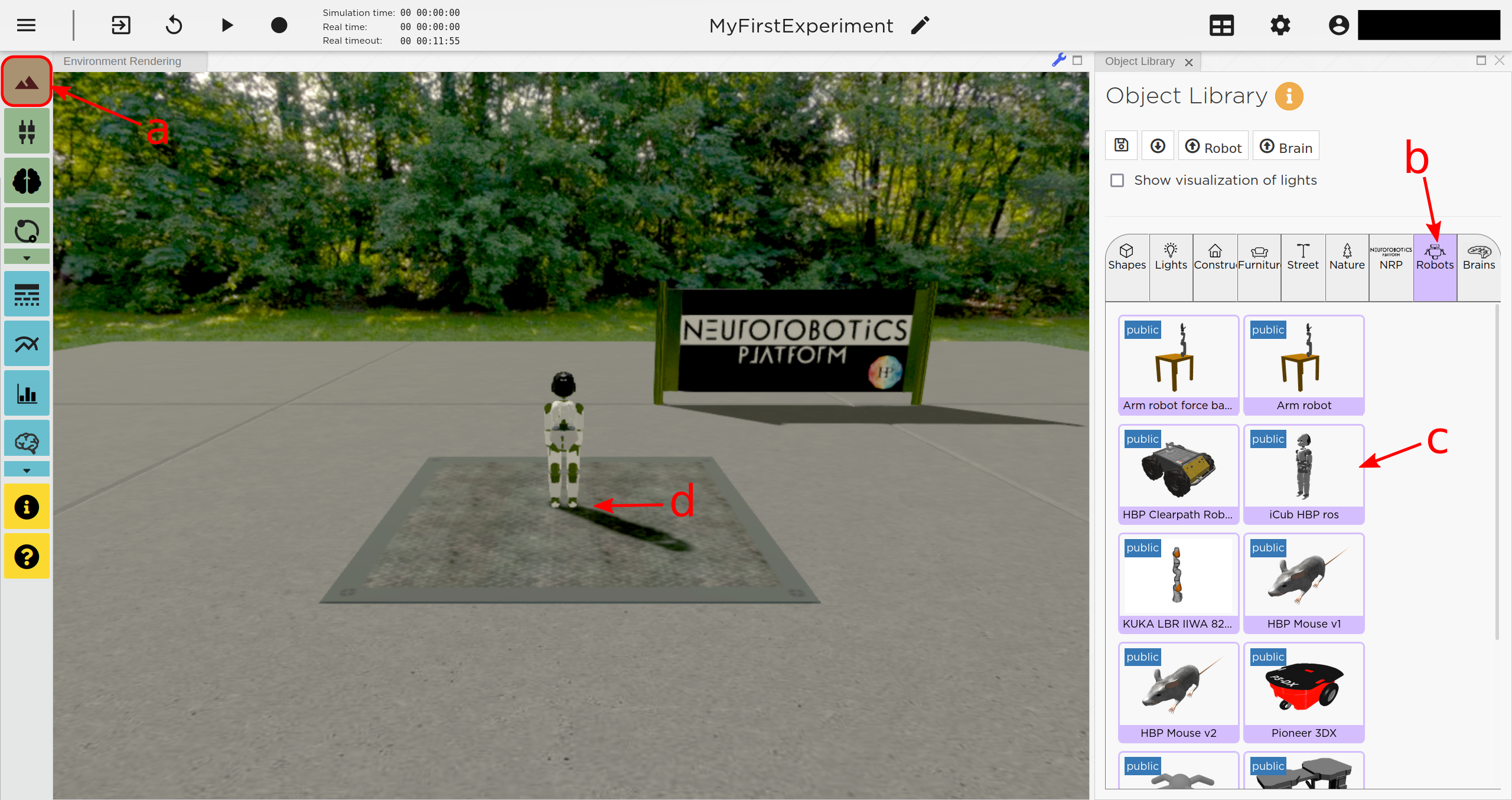Select the Robots category tab

(1435, 268)
